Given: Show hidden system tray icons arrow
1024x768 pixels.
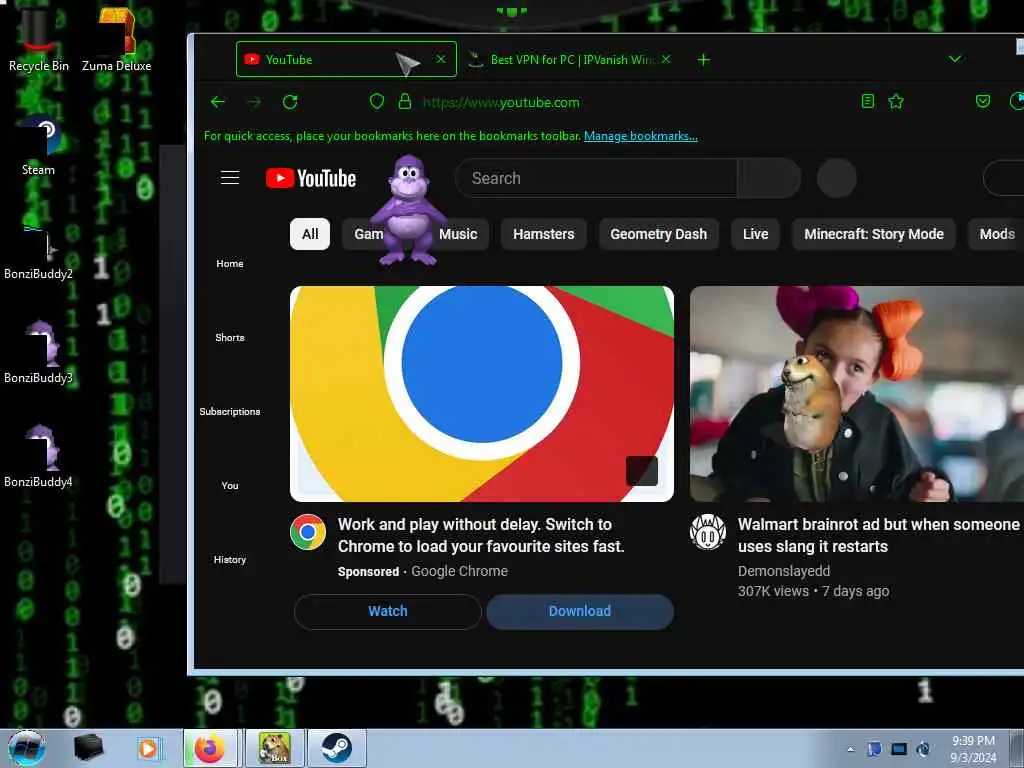Looking at the screenshot, I should tap(850, 750).
